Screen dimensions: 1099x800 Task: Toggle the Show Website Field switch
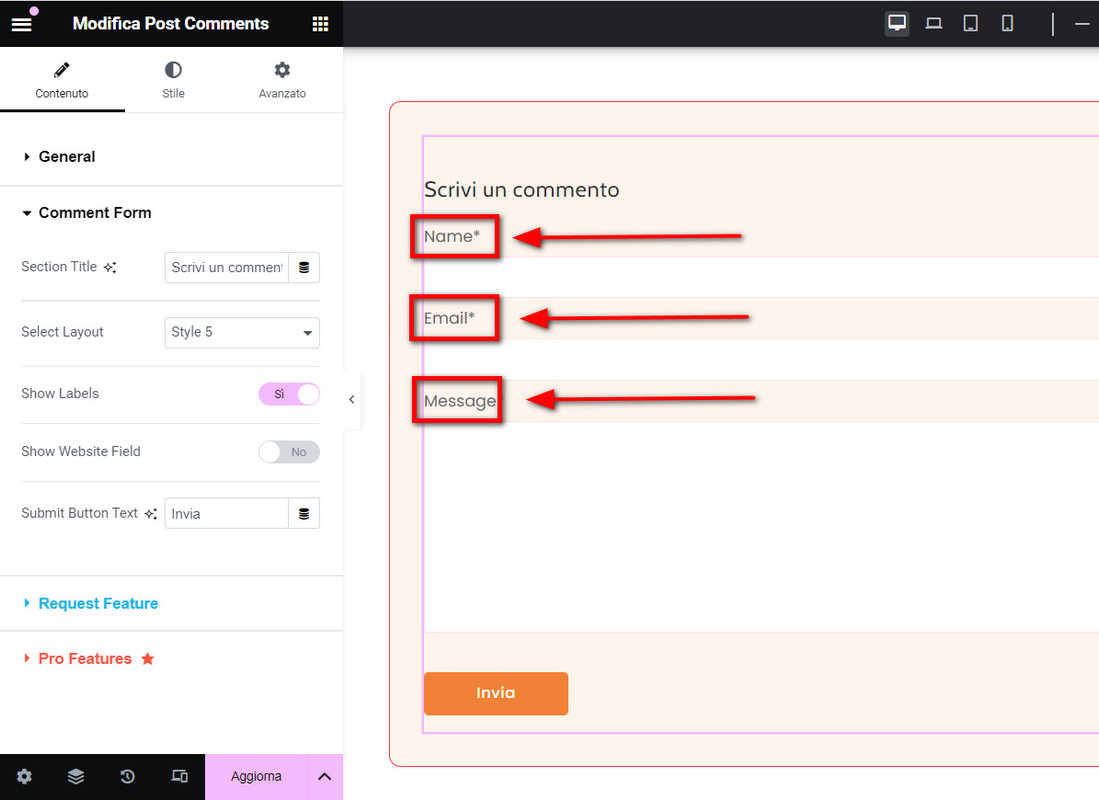pyautogui.click(x=289, y=452)
